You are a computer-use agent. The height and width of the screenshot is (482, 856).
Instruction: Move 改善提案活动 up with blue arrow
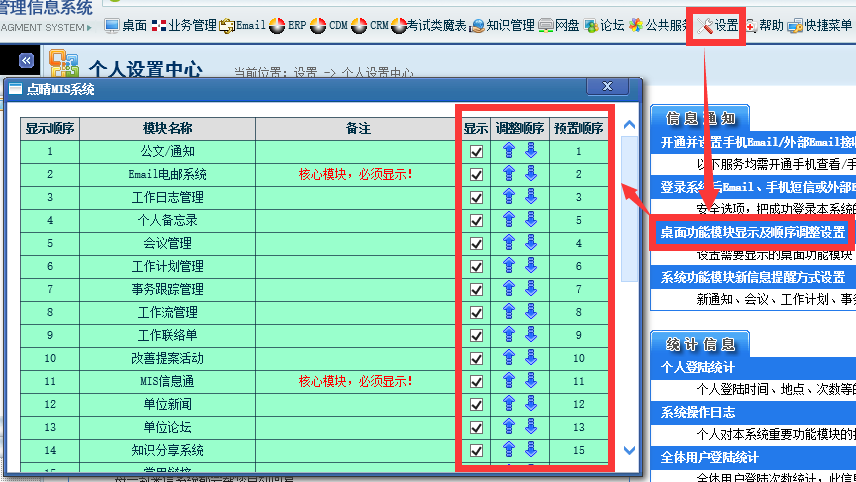508,358
